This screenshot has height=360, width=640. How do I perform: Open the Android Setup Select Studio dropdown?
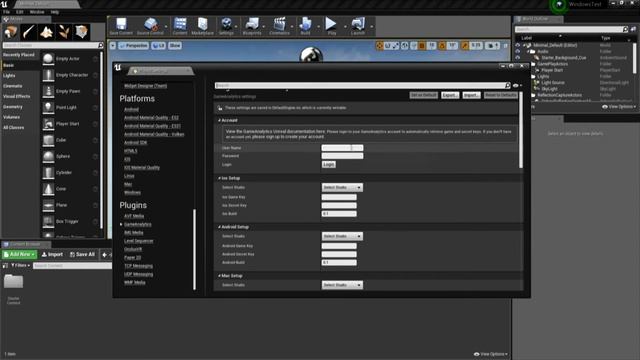click(342, 236)
